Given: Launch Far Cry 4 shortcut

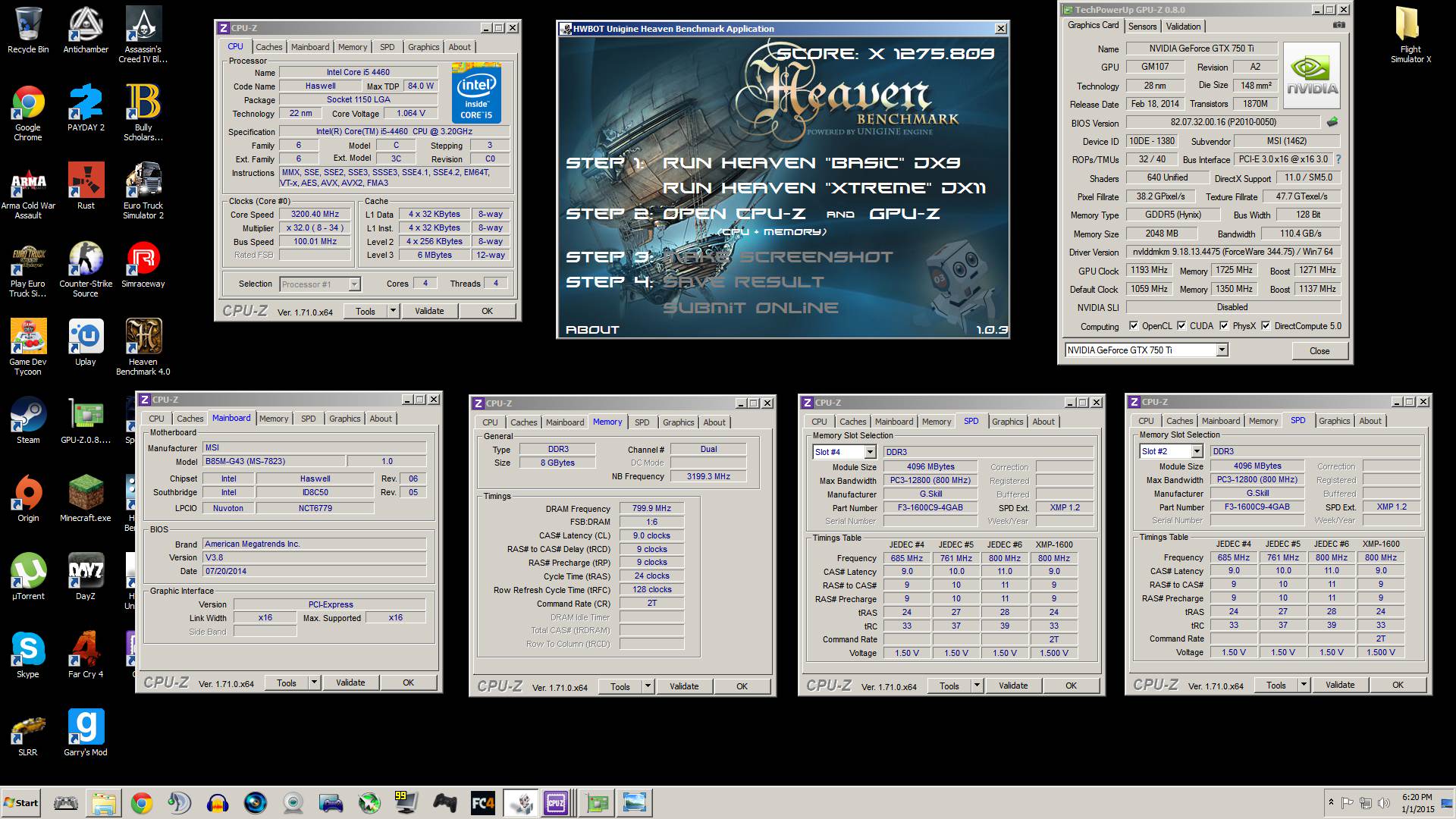Looking at the screenshot, I should coord(86,654).
